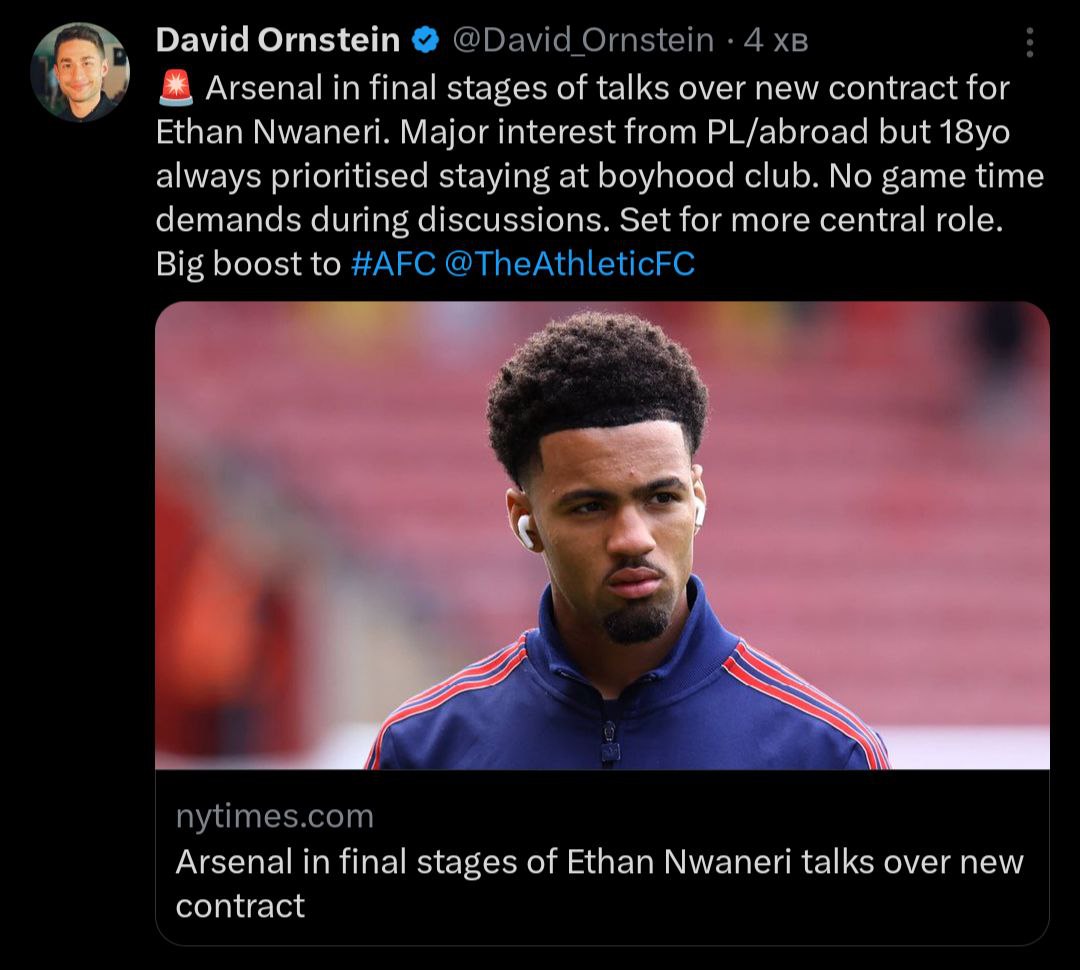Open the @David_Ornstein handle link
The height and width of the screenshot is (970, 1080).
[583, 41]
